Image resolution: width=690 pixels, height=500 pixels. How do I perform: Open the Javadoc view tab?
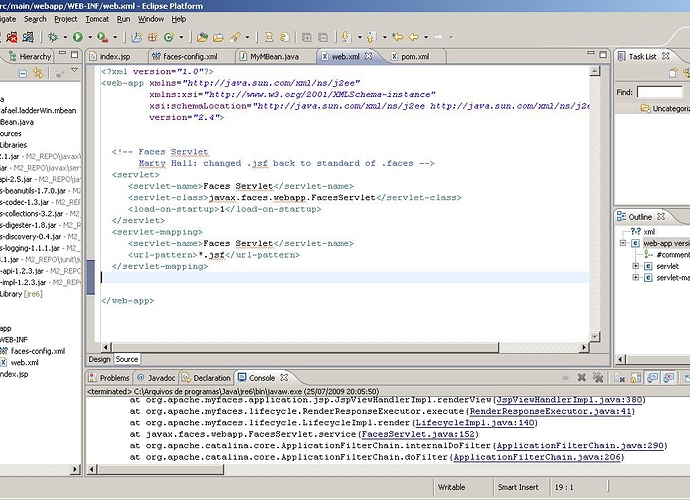click(156, 378)
